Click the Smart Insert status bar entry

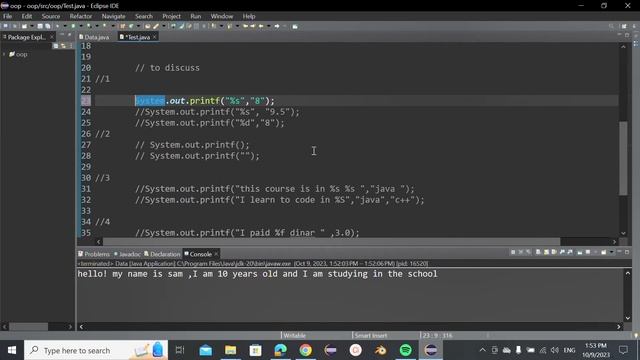[x=371, y=336]
